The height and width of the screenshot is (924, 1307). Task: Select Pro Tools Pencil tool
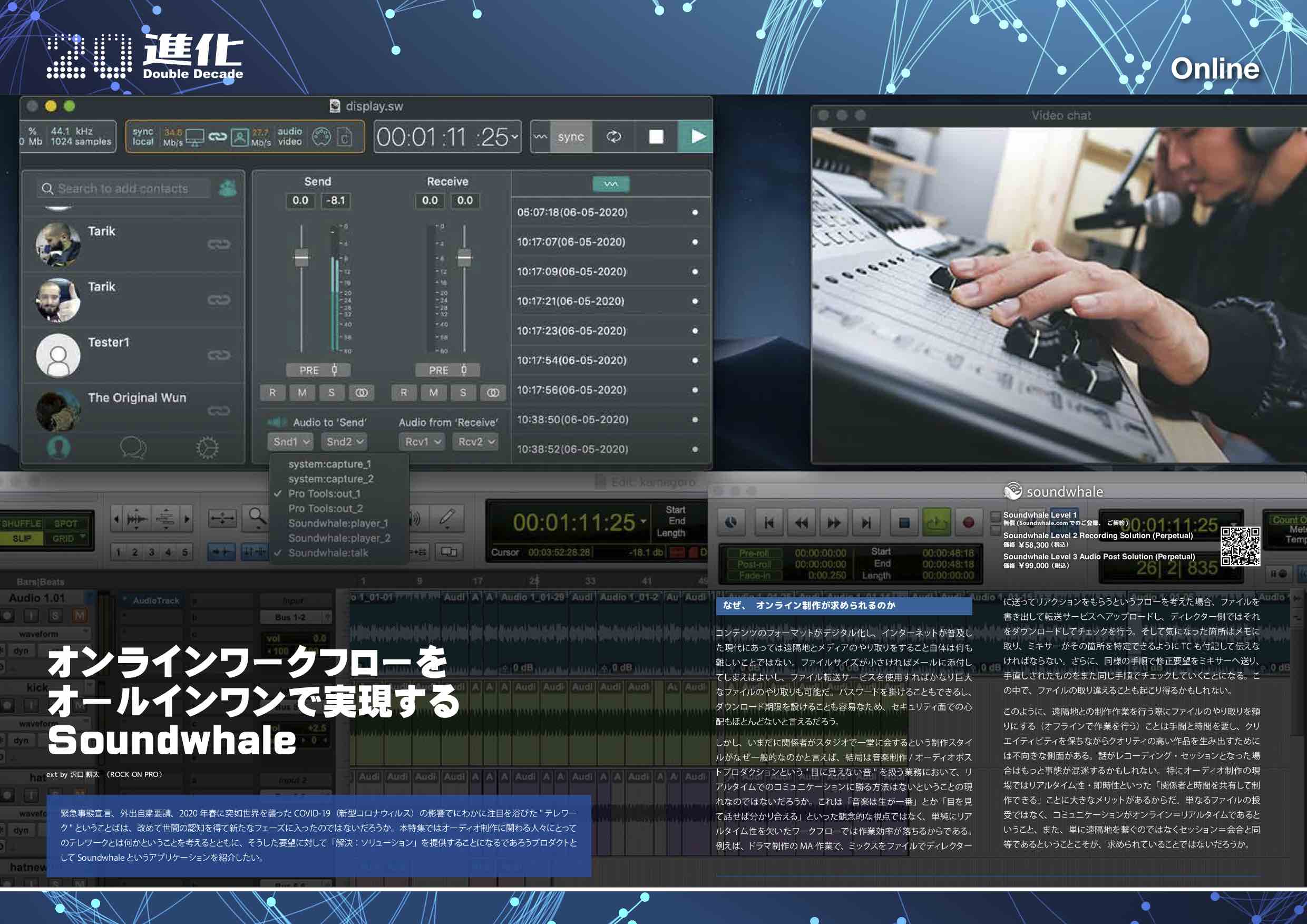click(x=447, y=518)
